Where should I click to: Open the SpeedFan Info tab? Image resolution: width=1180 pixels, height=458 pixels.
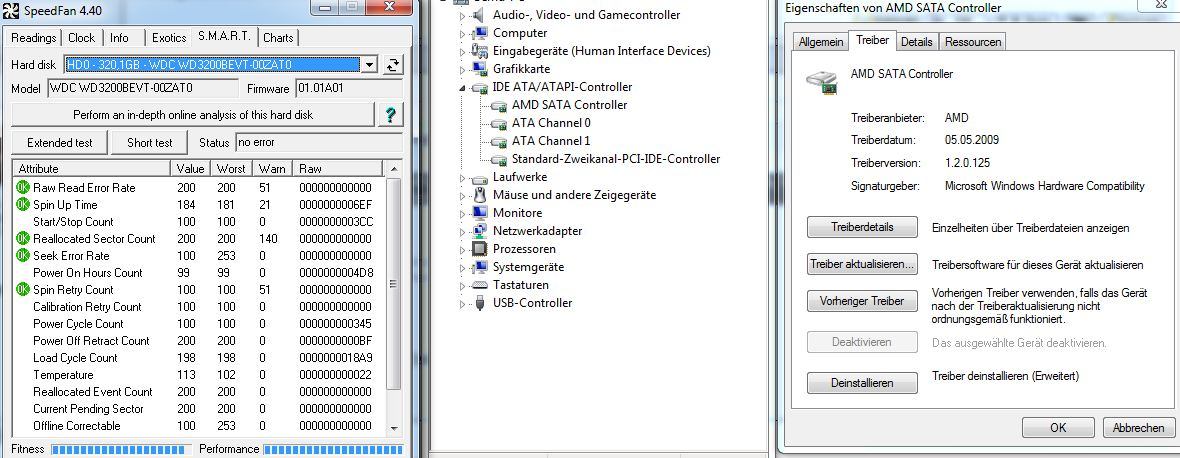pyautogui.click(x=120, y=38)
